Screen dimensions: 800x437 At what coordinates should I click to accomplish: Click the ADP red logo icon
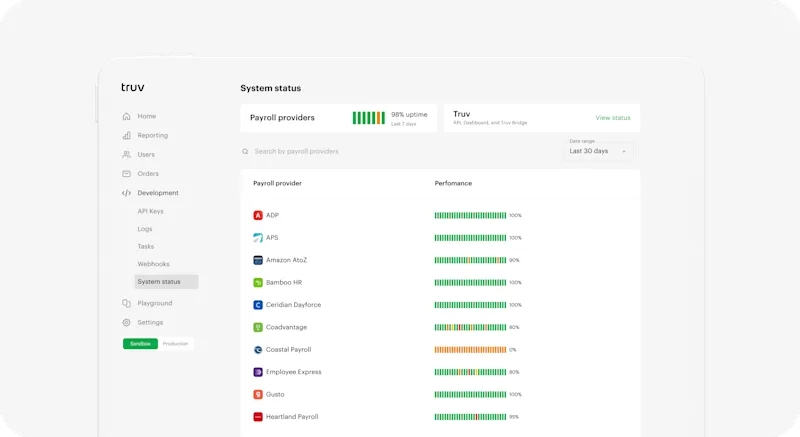click(258, 215)
